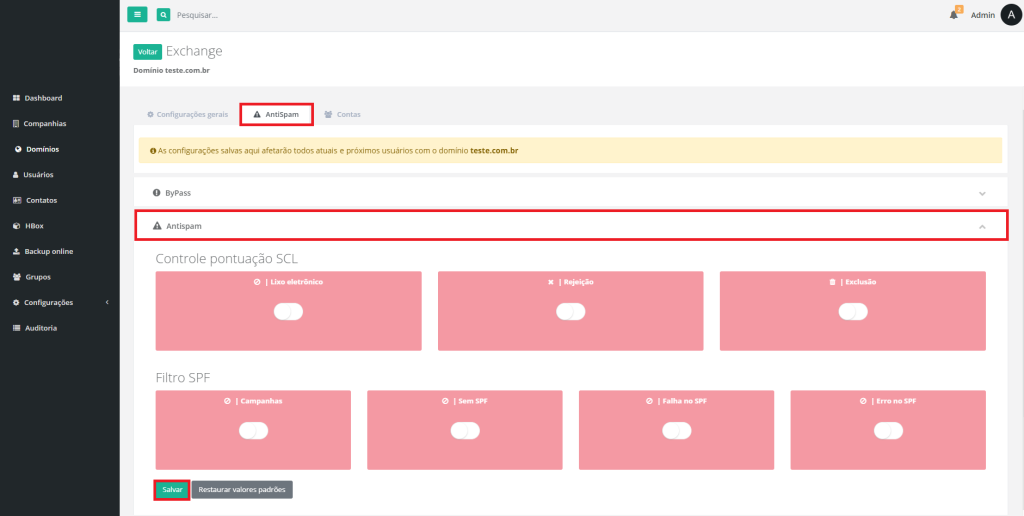Screen dimensions: 1024x516
Task: Click the warning triangle icon on AntiSpam tab
Action: [257, 114]
